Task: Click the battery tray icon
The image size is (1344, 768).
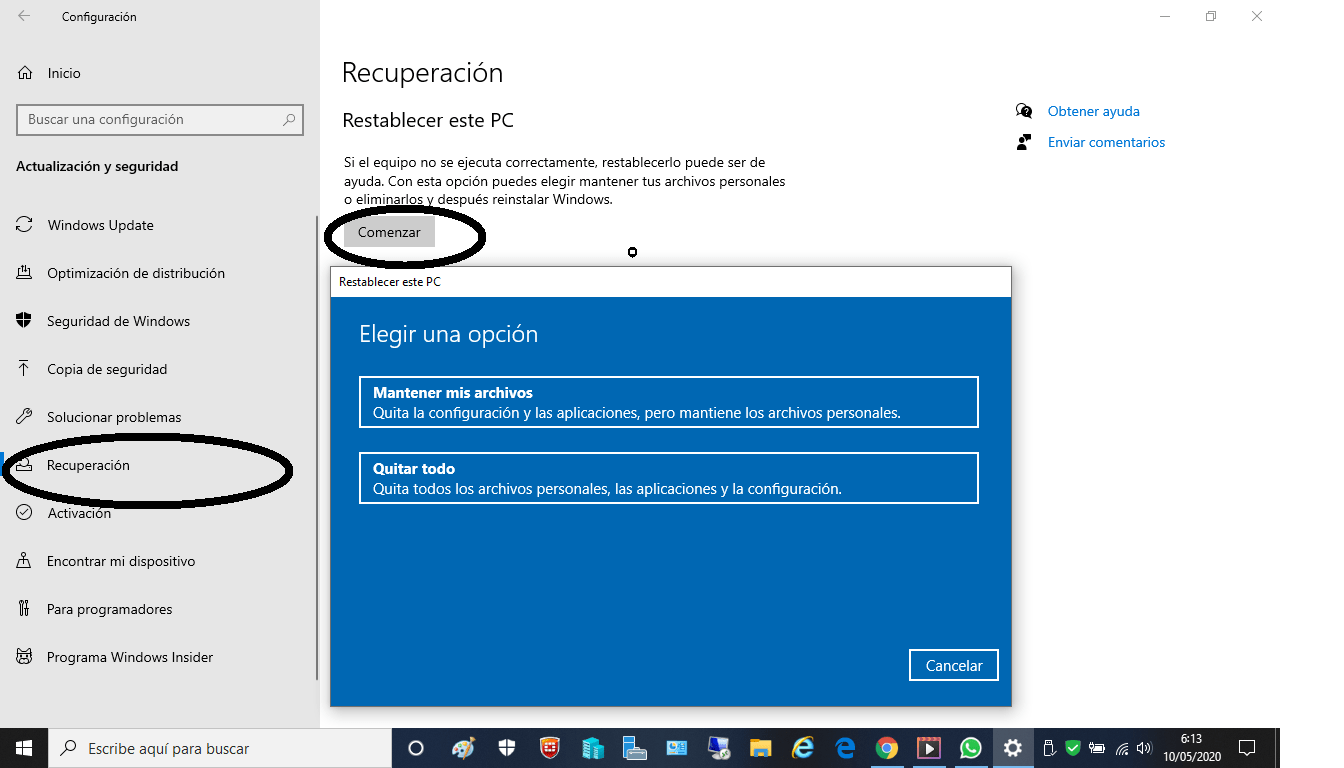Action: pyautogui.click(x=1097, y=748)
